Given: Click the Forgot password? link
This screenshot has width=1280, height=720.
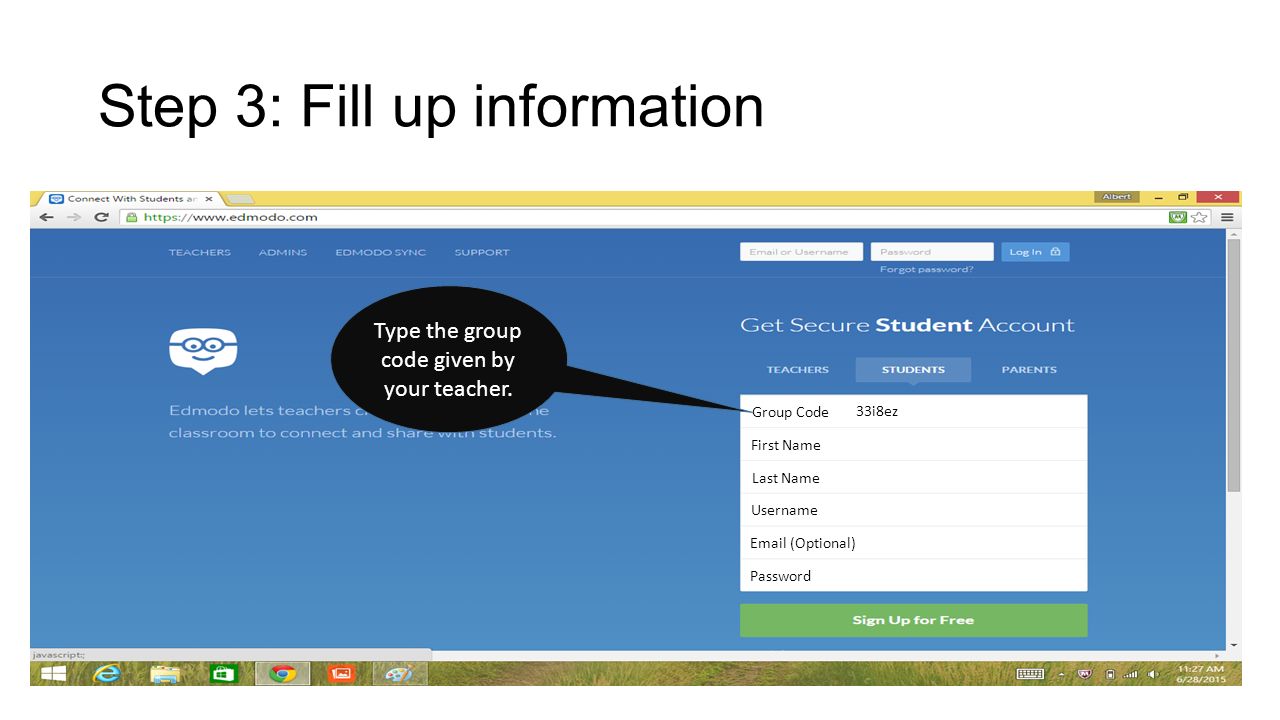Looking at the screenshot, I should pyautogui.click(x=926, y=270).
